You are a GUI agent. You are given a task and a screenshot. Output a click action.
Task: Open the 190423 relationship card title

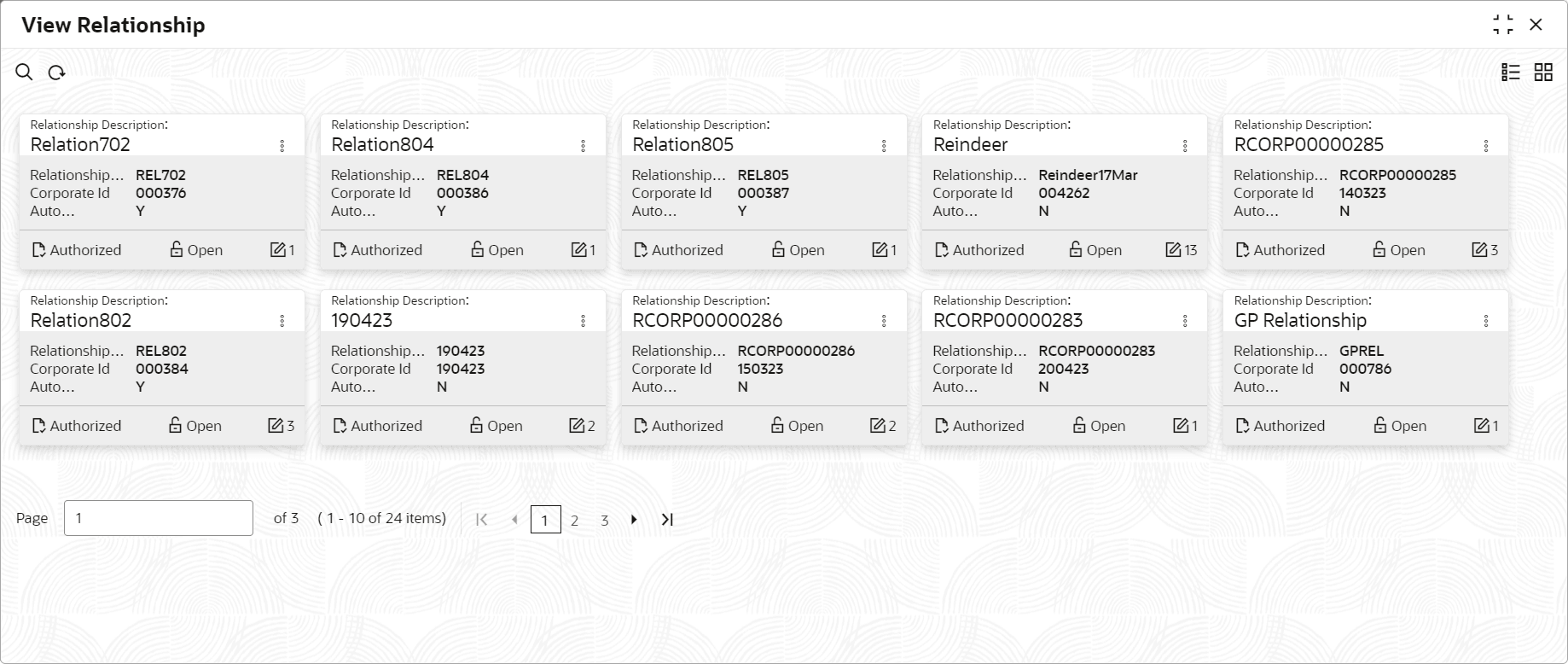click(x=363, y=320)
